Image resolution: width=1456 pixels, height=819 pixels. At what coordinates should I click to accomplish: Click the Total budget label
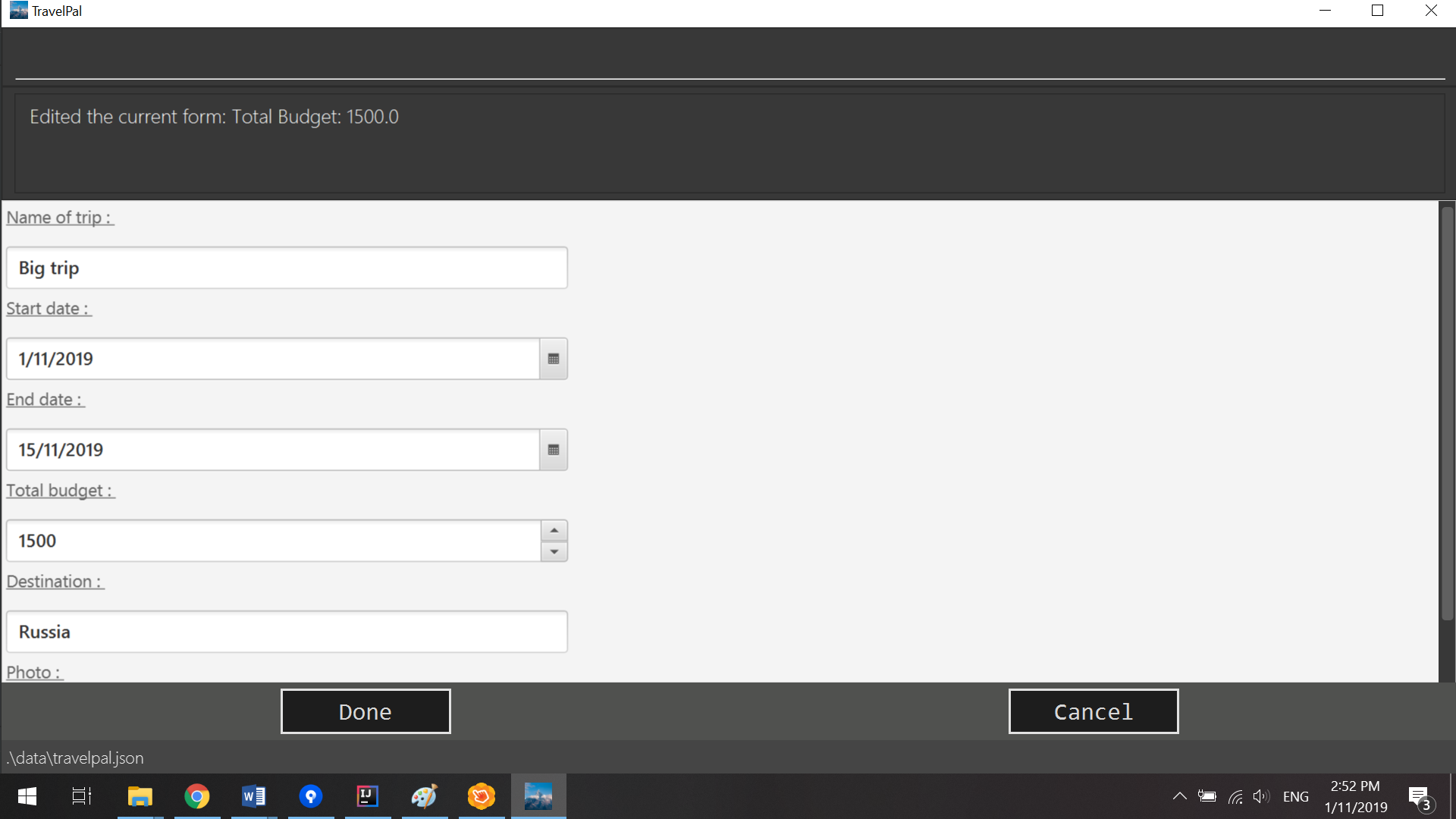tap(61, 491)
